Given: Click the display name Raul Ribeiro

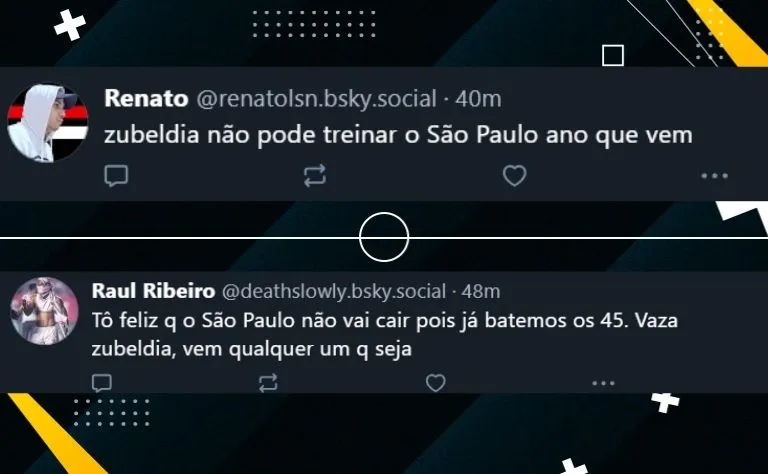Looking at the screenshot, I should [153, 291].
